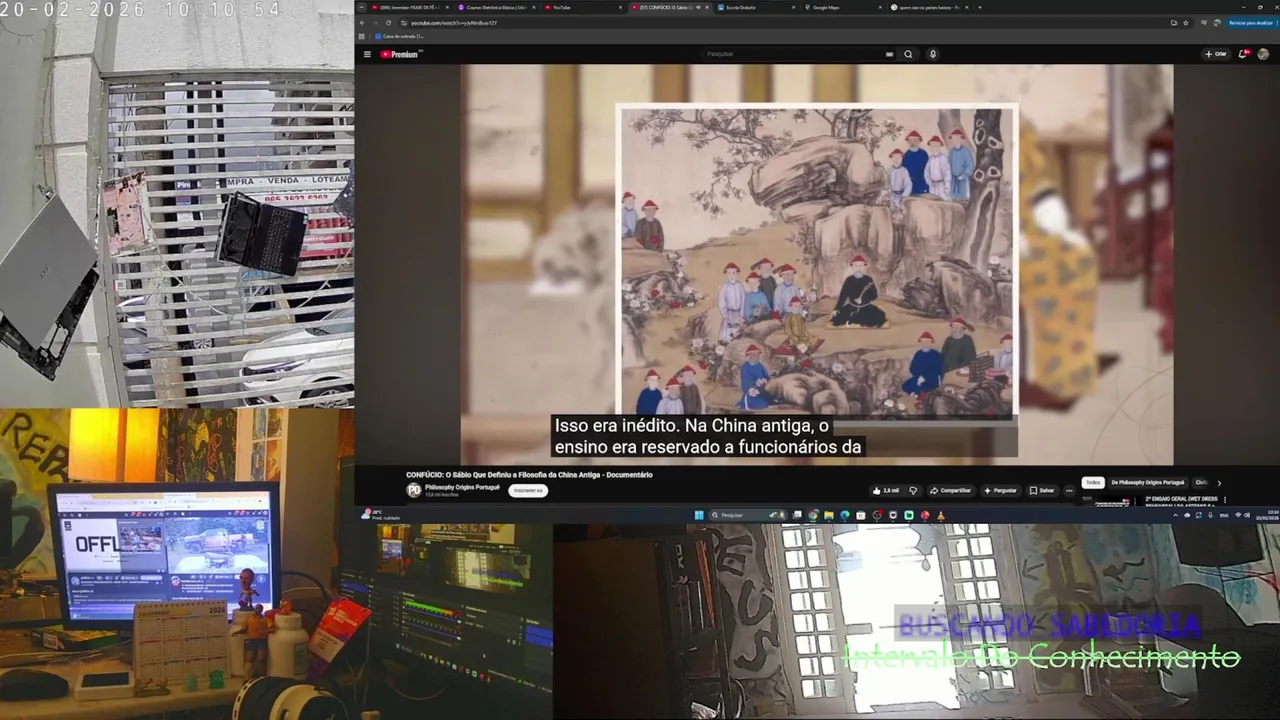Share the video via Compartilhar

coord(951,491)
